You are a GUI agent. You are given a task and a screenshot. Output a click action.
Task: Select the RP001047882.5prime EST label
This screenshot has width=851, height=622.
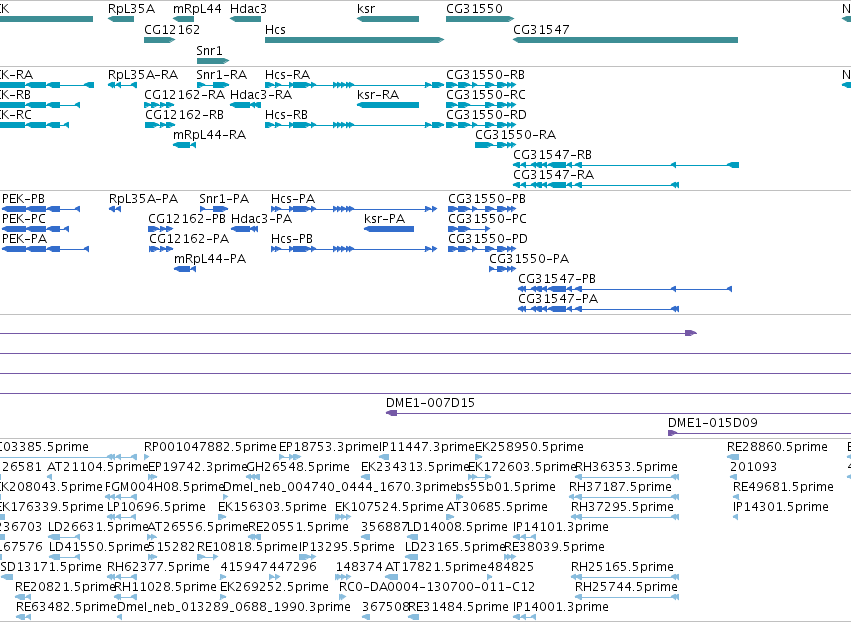point(211,447)
